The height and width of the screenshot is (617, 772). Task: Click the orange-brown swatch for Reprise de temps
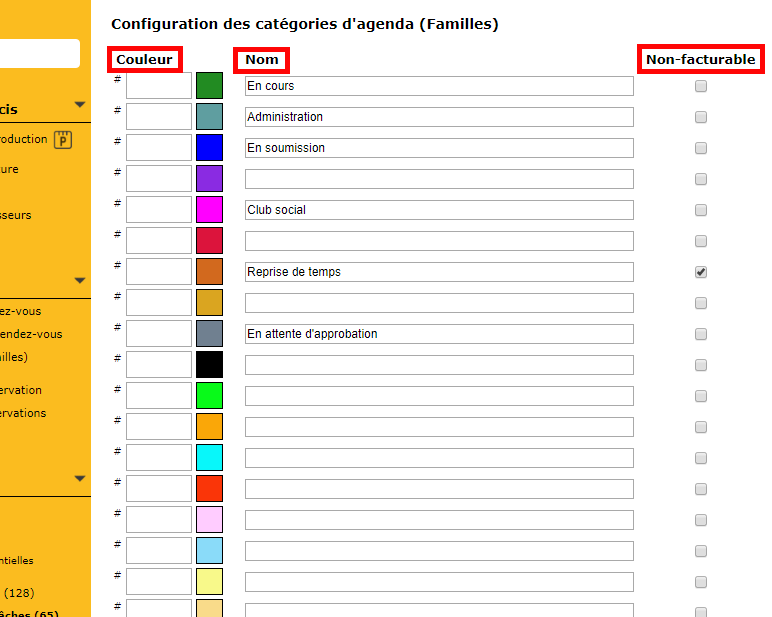click(209, 272)
